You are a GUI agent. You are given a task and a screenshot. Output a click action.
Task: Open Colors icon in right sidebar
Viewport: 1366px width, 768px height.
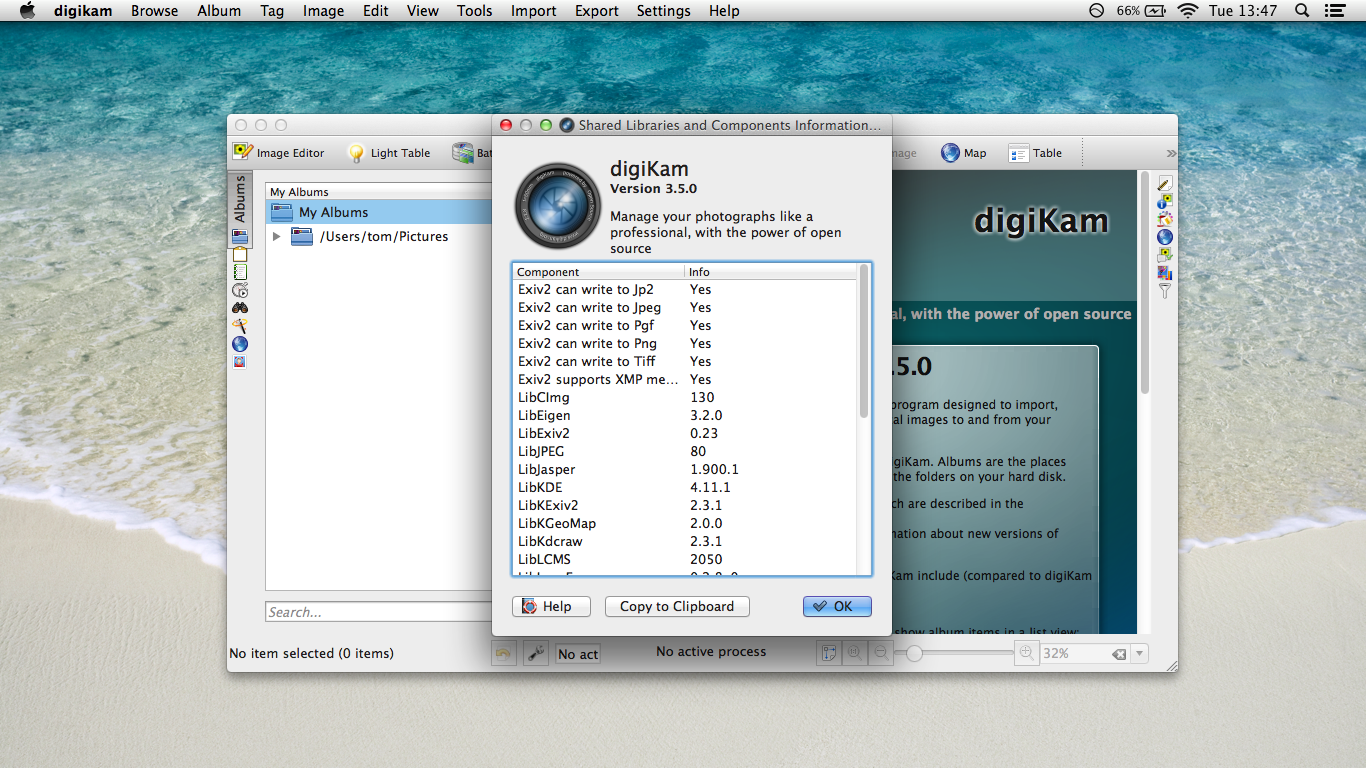coord(1165,219)
